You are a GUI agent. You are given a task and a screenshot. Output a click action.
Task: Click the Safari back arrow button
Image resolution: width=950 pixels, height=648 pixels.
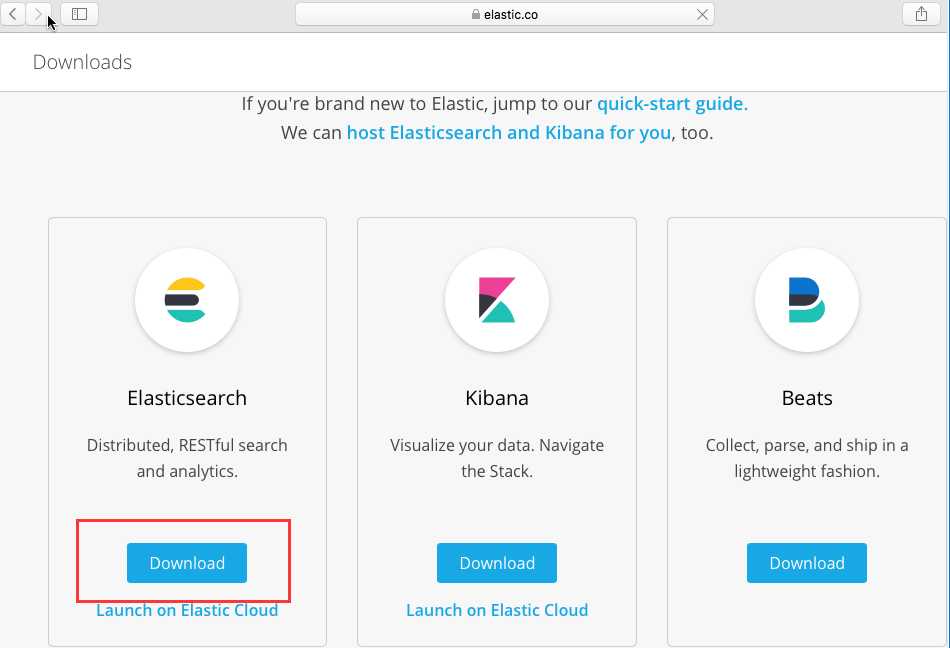(x=12, y=14)
